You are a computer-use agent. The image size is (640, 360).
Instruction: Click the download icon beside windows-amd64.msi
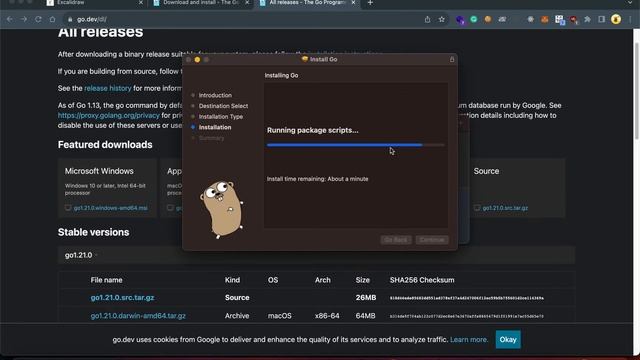tap(68, 208)
